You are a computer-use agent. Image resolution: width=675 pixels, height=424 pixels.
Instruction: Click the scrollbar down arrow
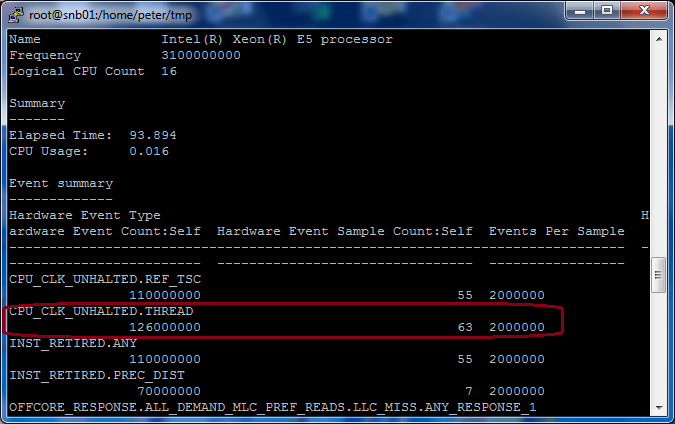[659, 407]
